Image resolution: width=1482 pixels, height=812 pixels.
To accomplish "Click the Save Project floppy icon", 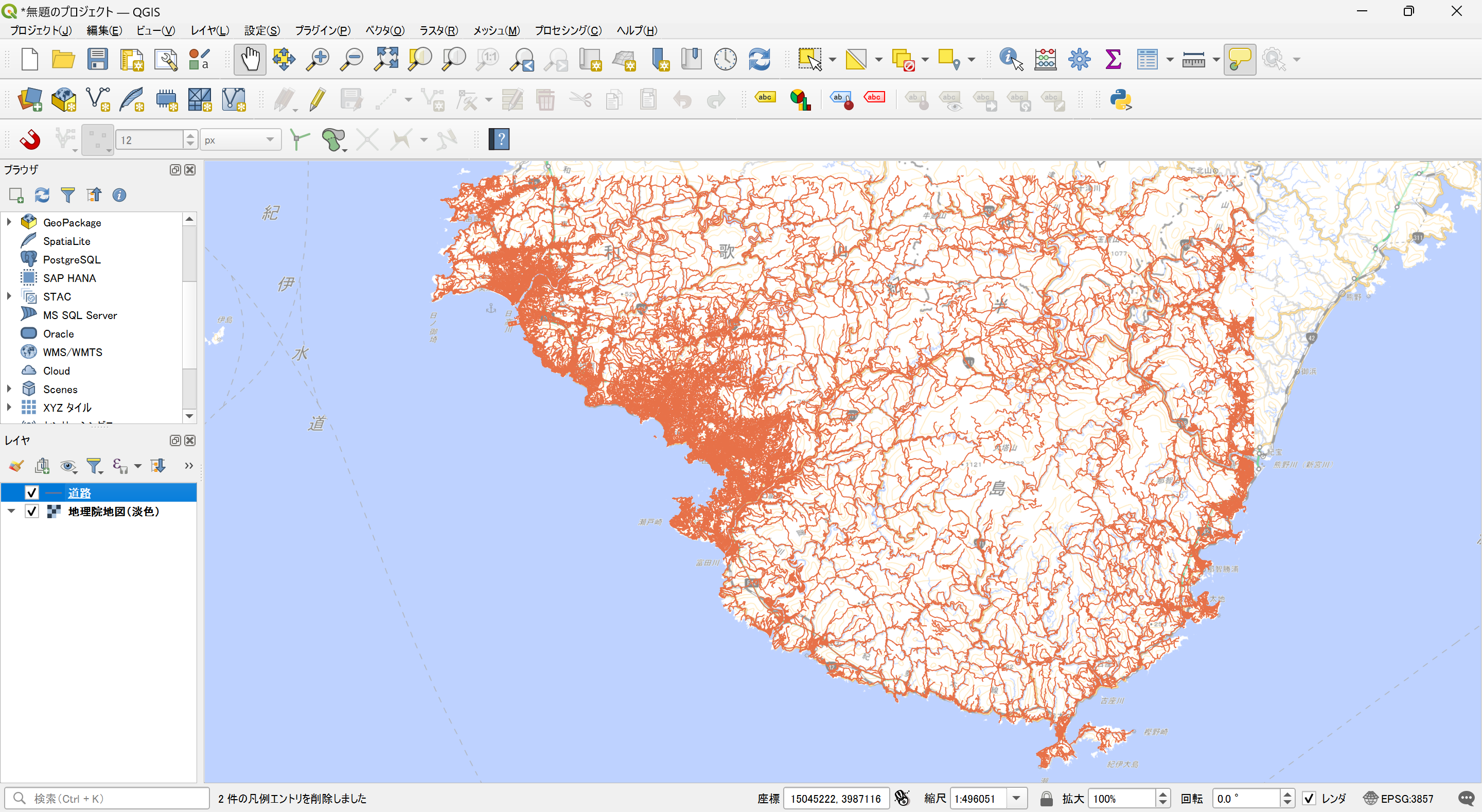I will [x=97, y=59].
